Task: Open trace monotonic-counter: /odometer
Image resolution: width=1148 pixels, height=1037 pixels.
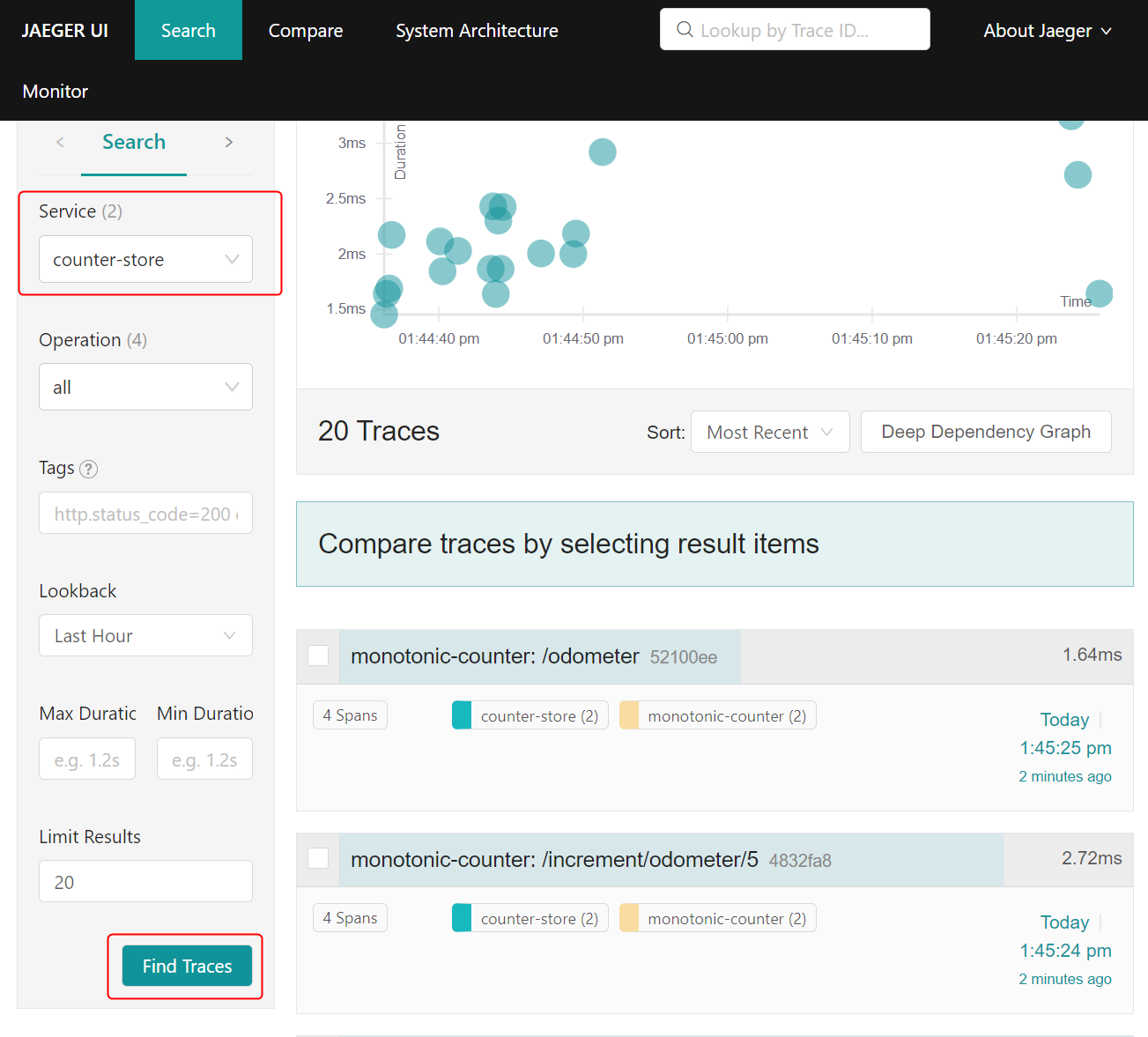Action: (495, 656)
